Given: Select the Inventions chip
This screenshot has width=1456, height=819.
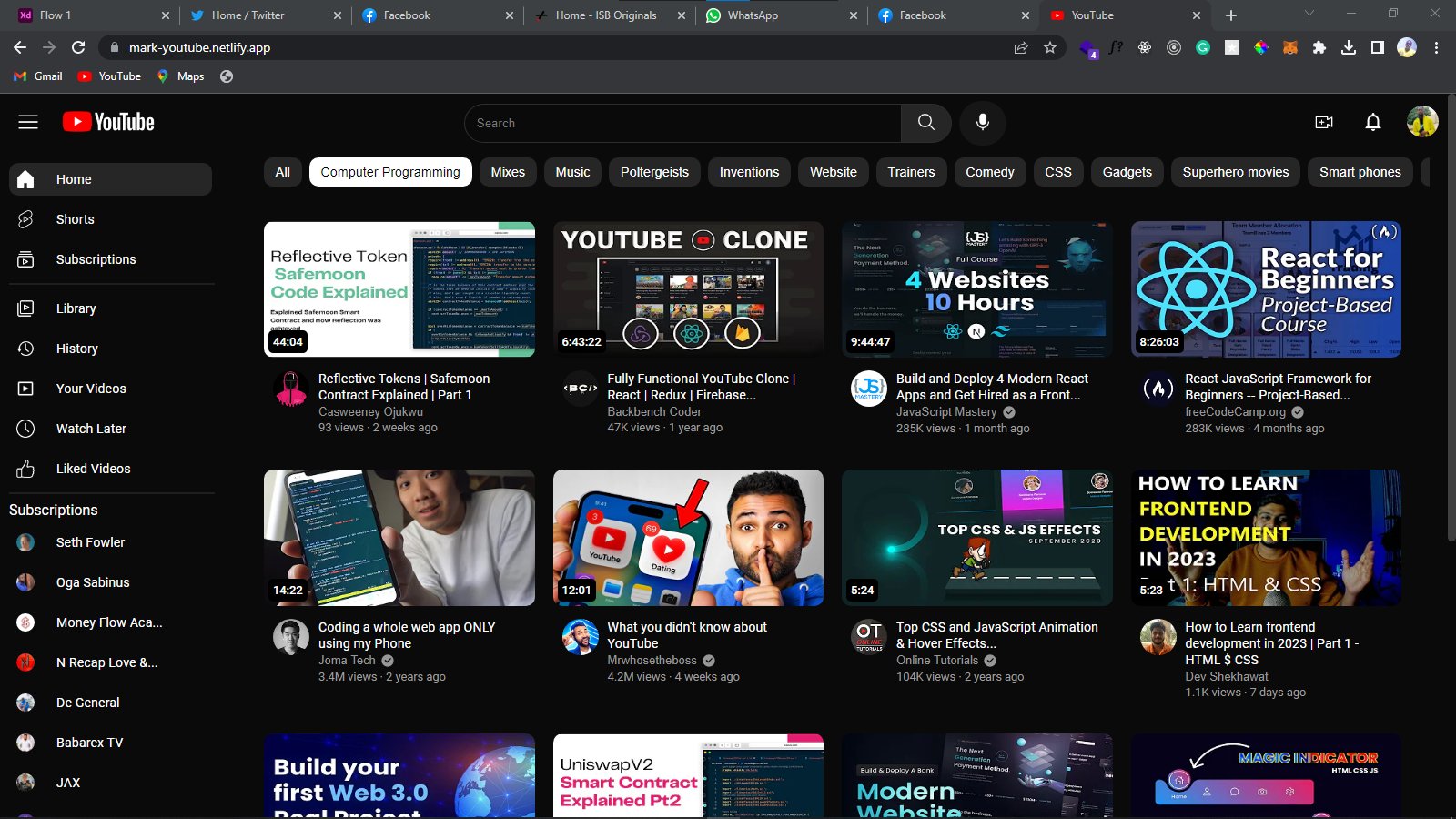Looking at the screenshot, I should pos(749,172).
